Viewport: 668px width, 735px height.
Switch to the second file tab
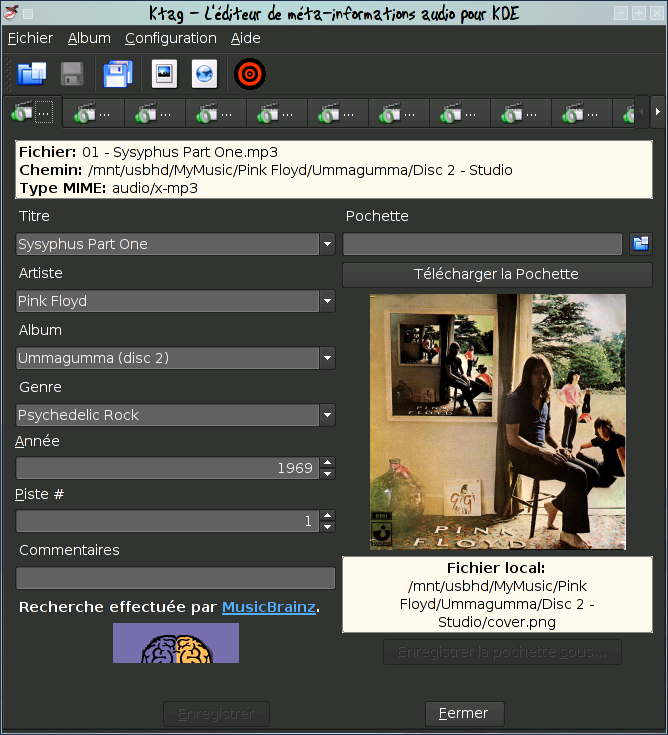pos(93,113)
